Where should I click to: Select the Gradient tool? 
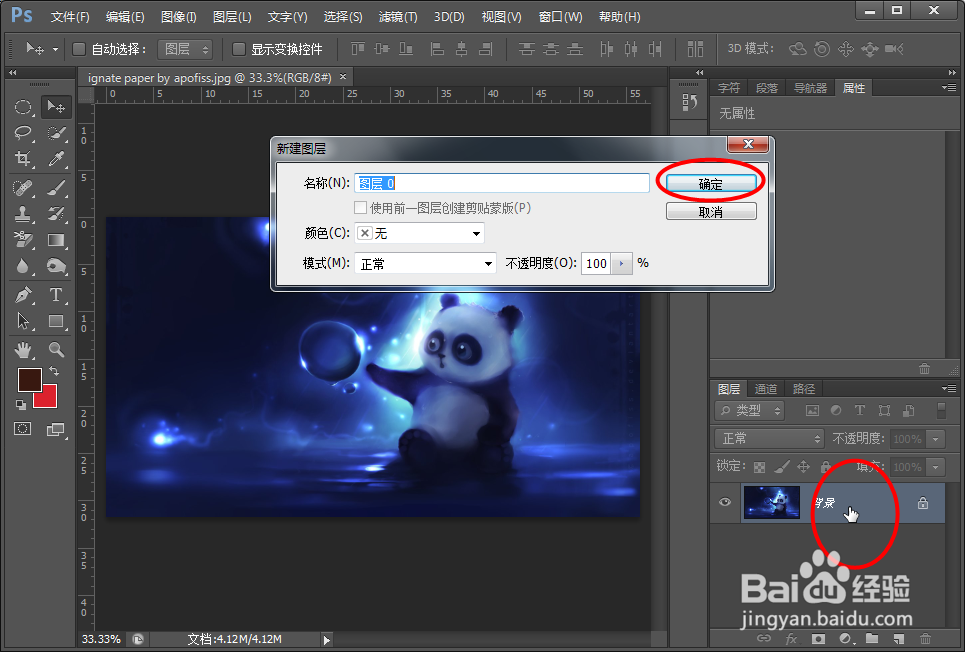pyautogui.click(x=56, y=239)
